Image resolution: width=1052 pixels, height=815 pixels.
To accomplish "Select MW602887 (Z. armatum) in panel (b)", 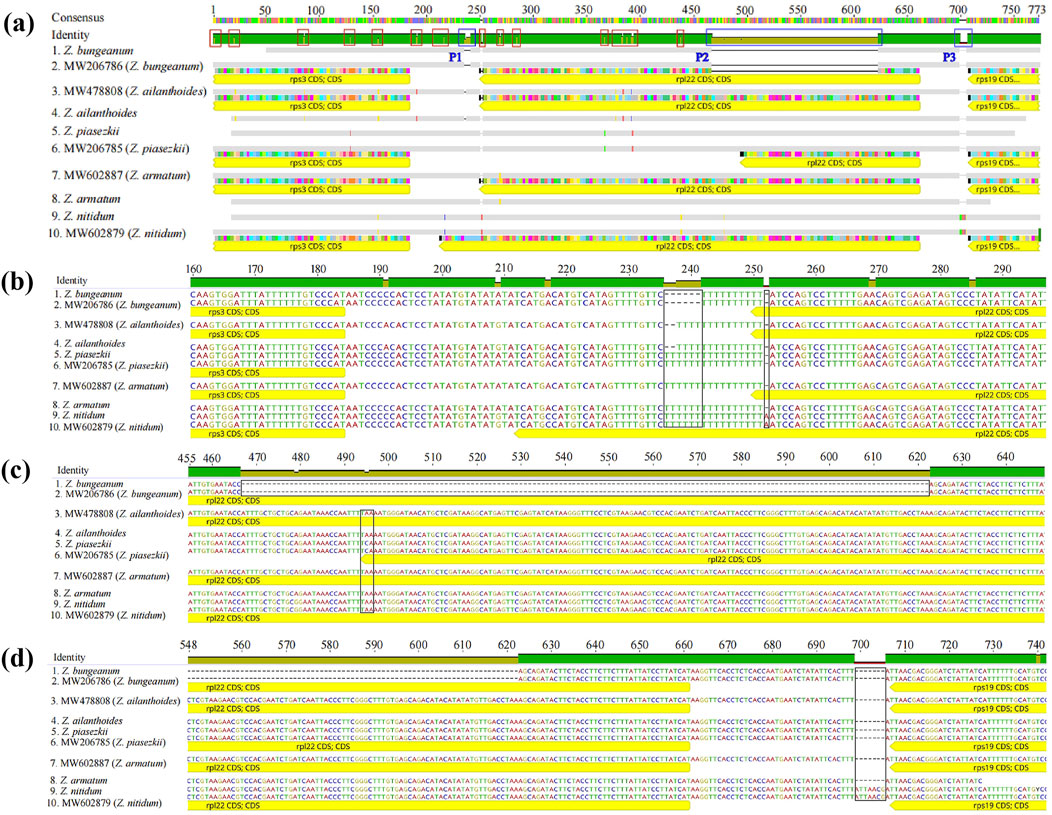I will click(111, 386).
